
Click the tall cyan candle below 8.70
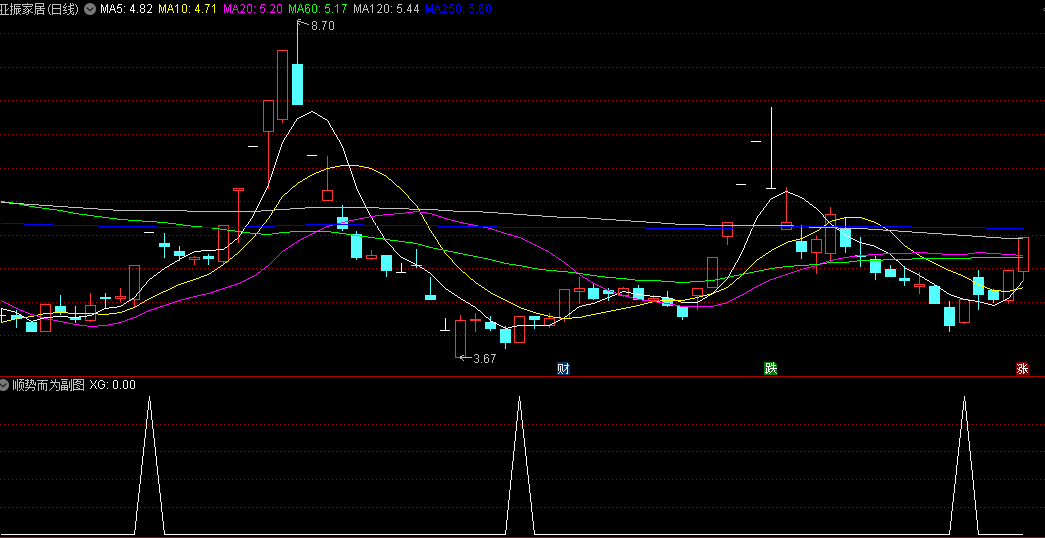click(x=297, y=83)
